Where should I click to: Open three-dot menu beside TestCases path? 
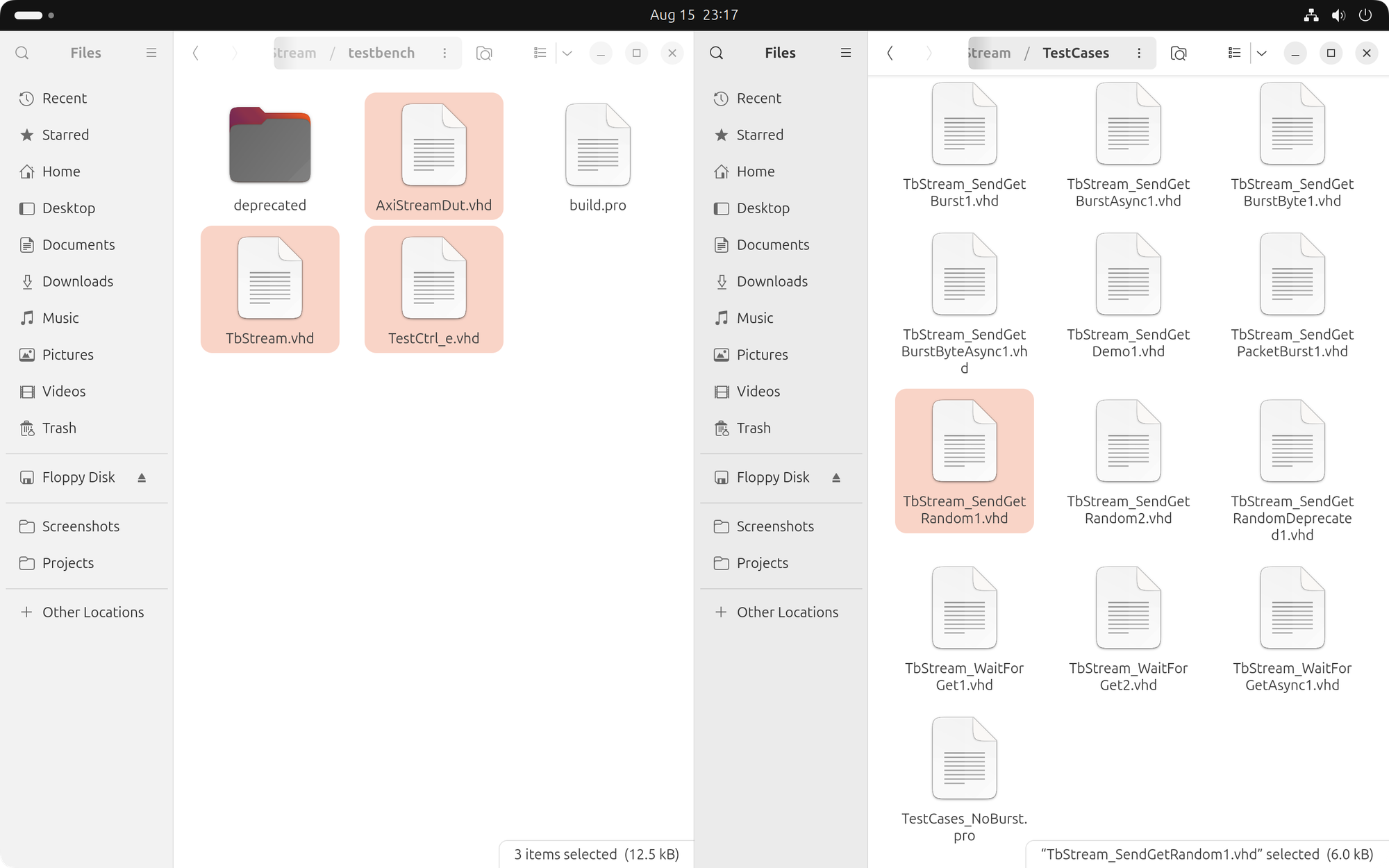tap(1139, 53)
